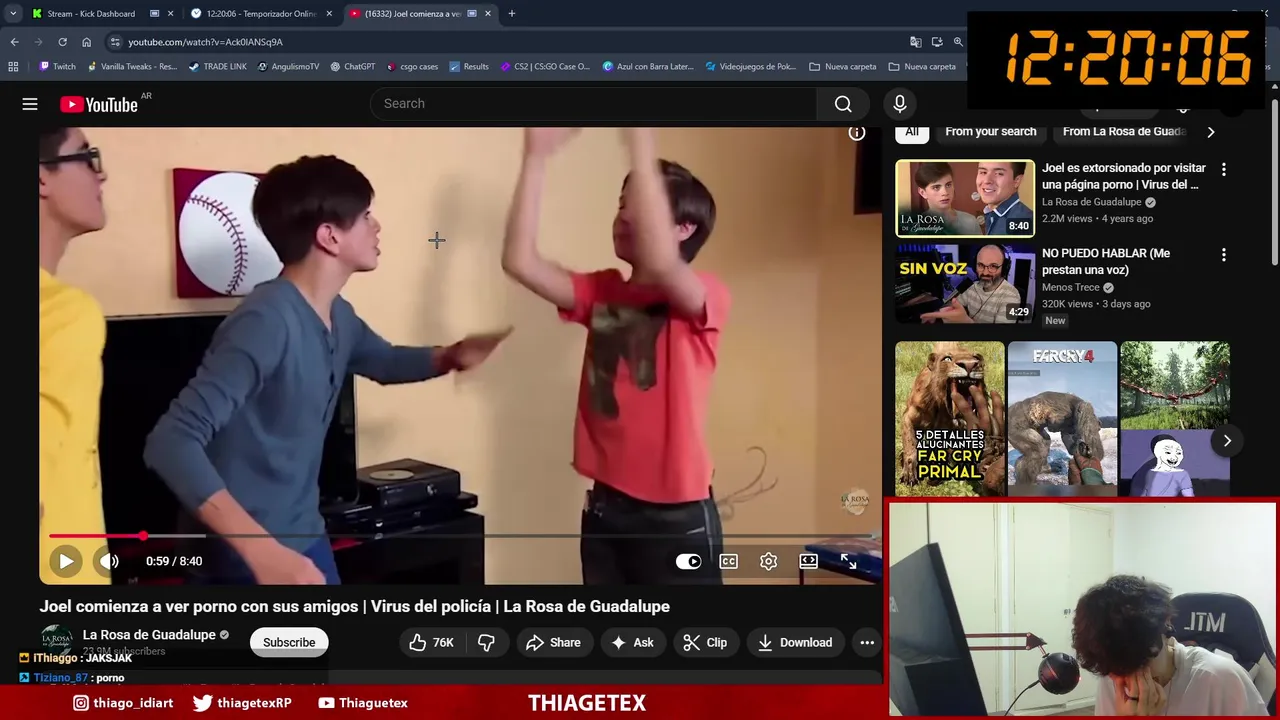Open the ChatGPT bookmark

pyautogui.click(x=352, y=67)
